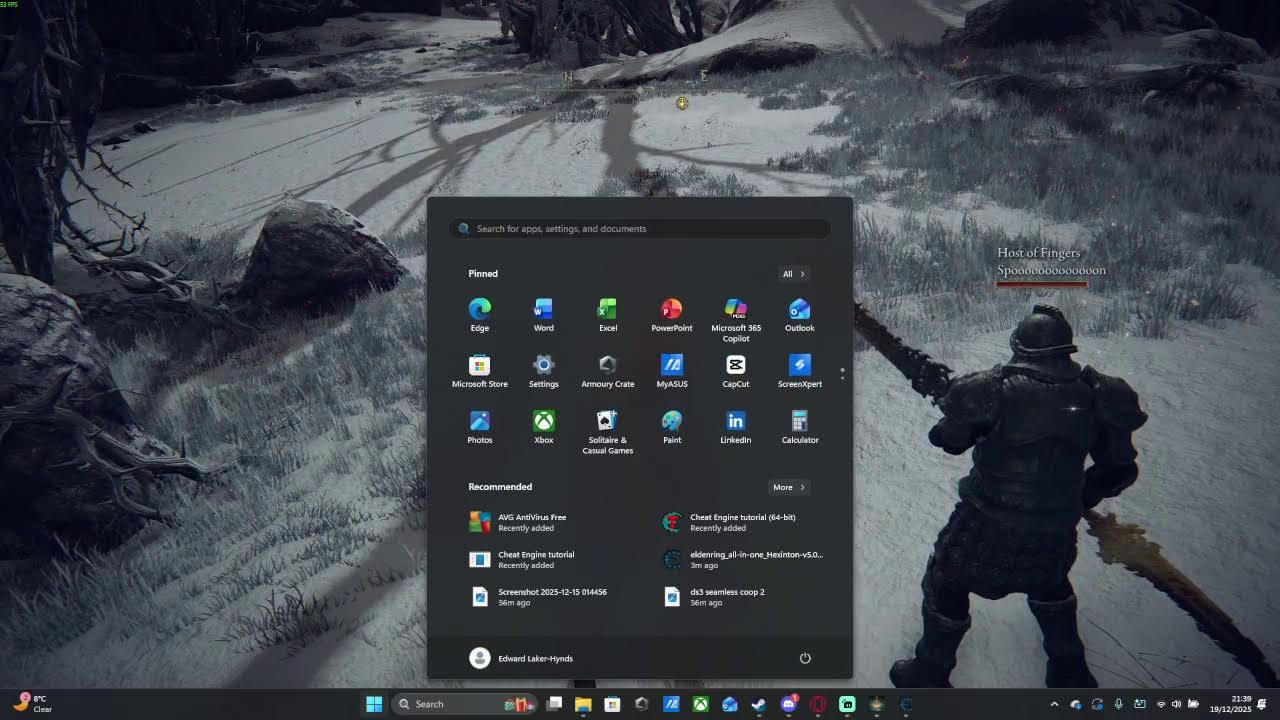1280x720 pixels.
Task: Launch CapCut pinned app
Action: coord(736,370)
